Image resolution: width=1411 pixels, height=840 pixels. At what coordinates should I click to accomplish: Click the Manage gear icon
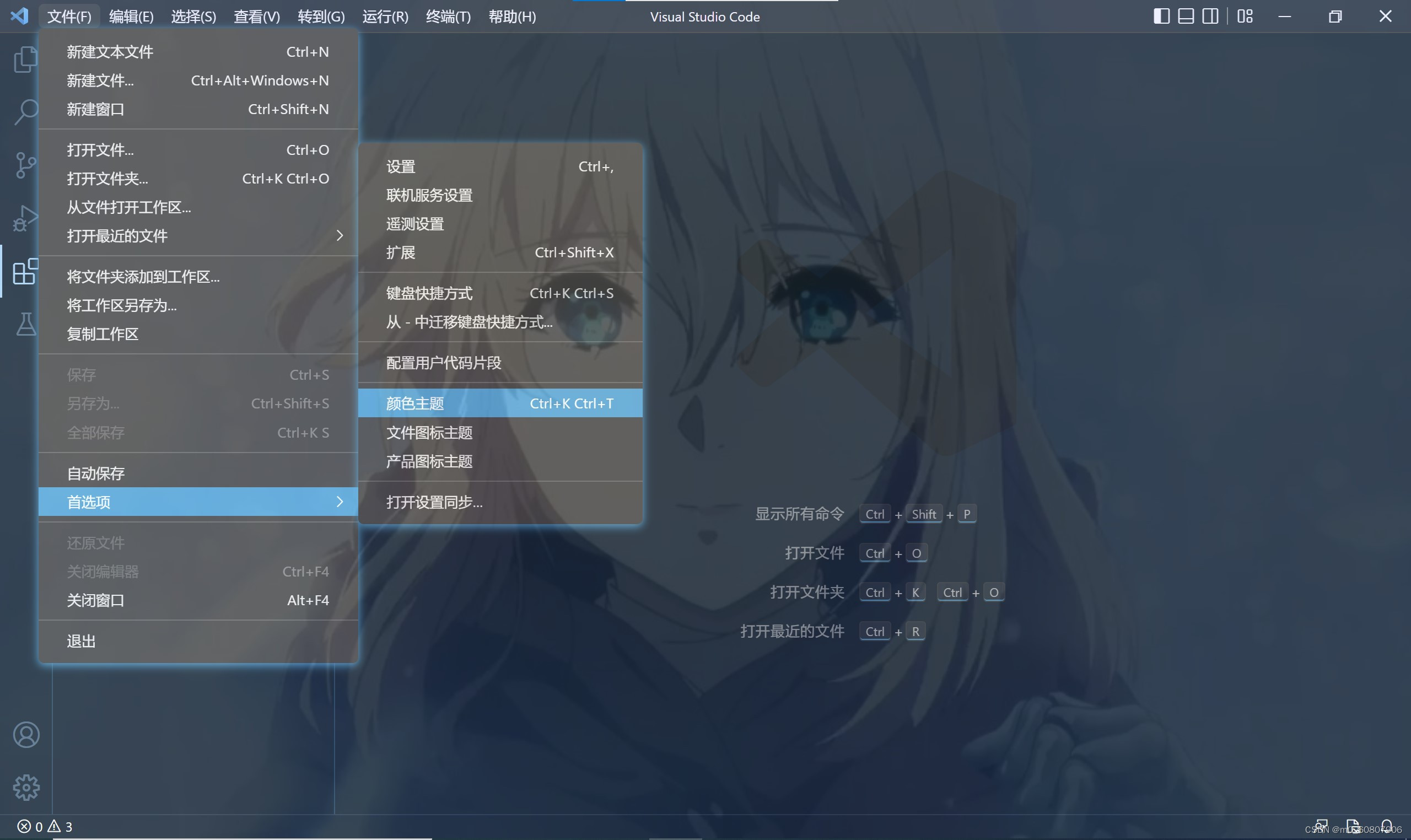26,787
